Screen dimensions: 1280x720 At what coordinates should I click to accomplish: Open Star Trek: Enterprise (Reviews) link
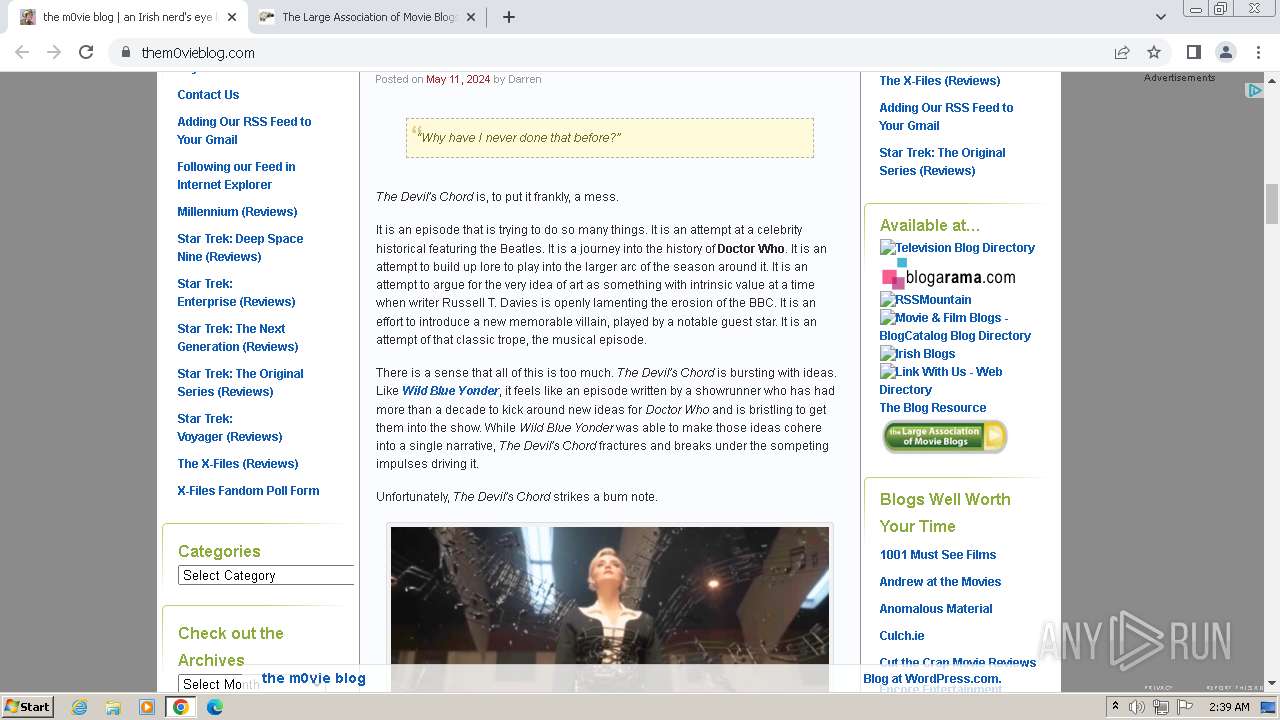point(236,292)
